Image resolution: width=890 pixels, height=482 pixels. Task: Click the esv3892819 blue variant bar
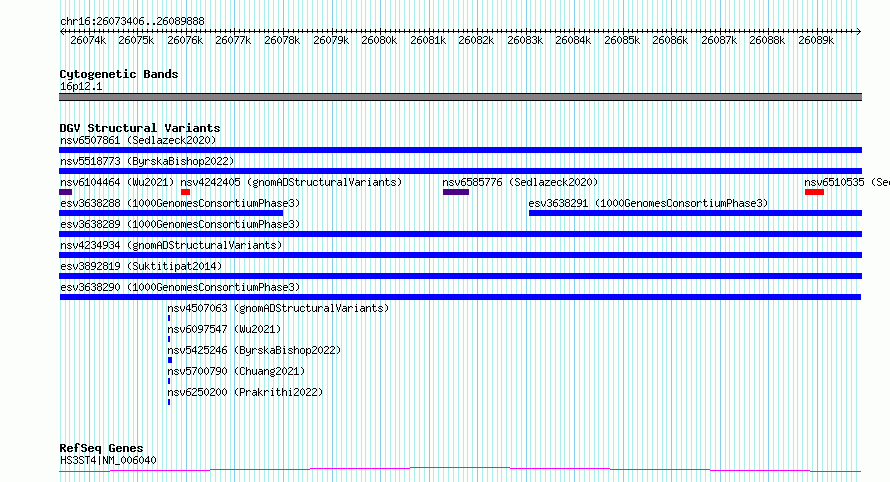point(460,276)
